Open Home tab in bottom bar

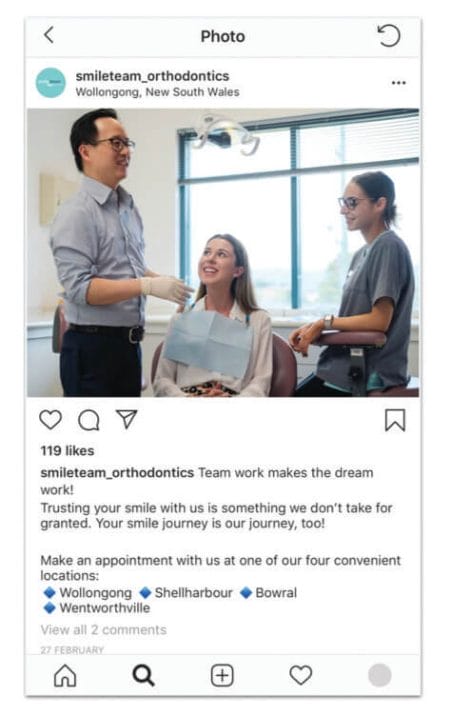coord(65,675)
